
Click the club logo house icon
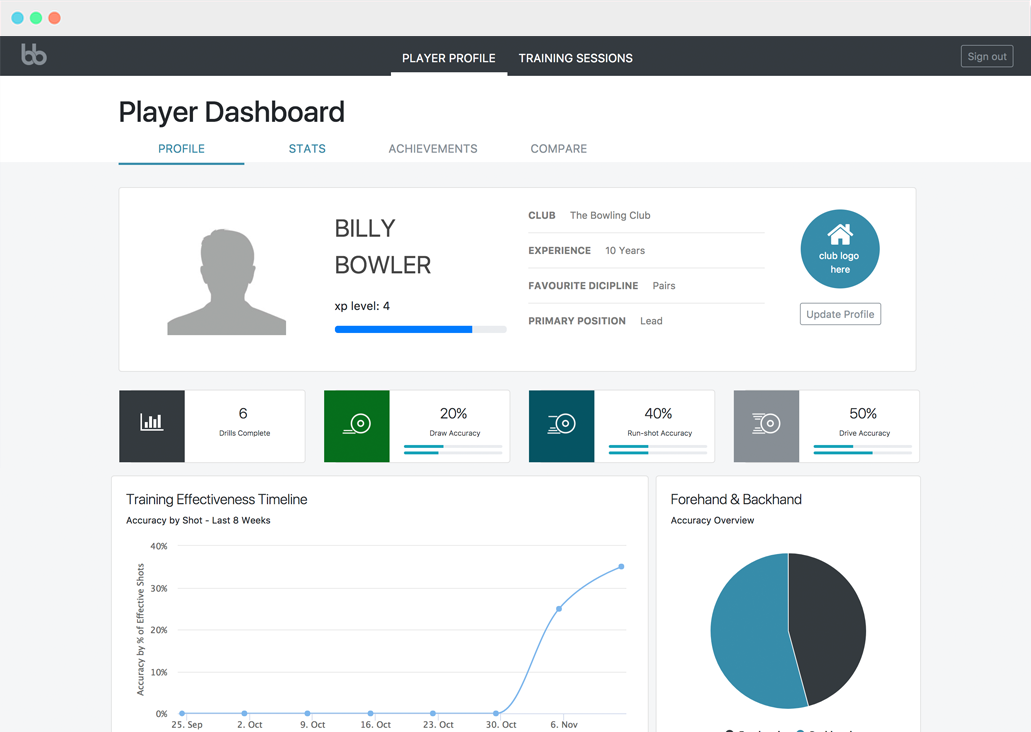click(x=840, y=234)
